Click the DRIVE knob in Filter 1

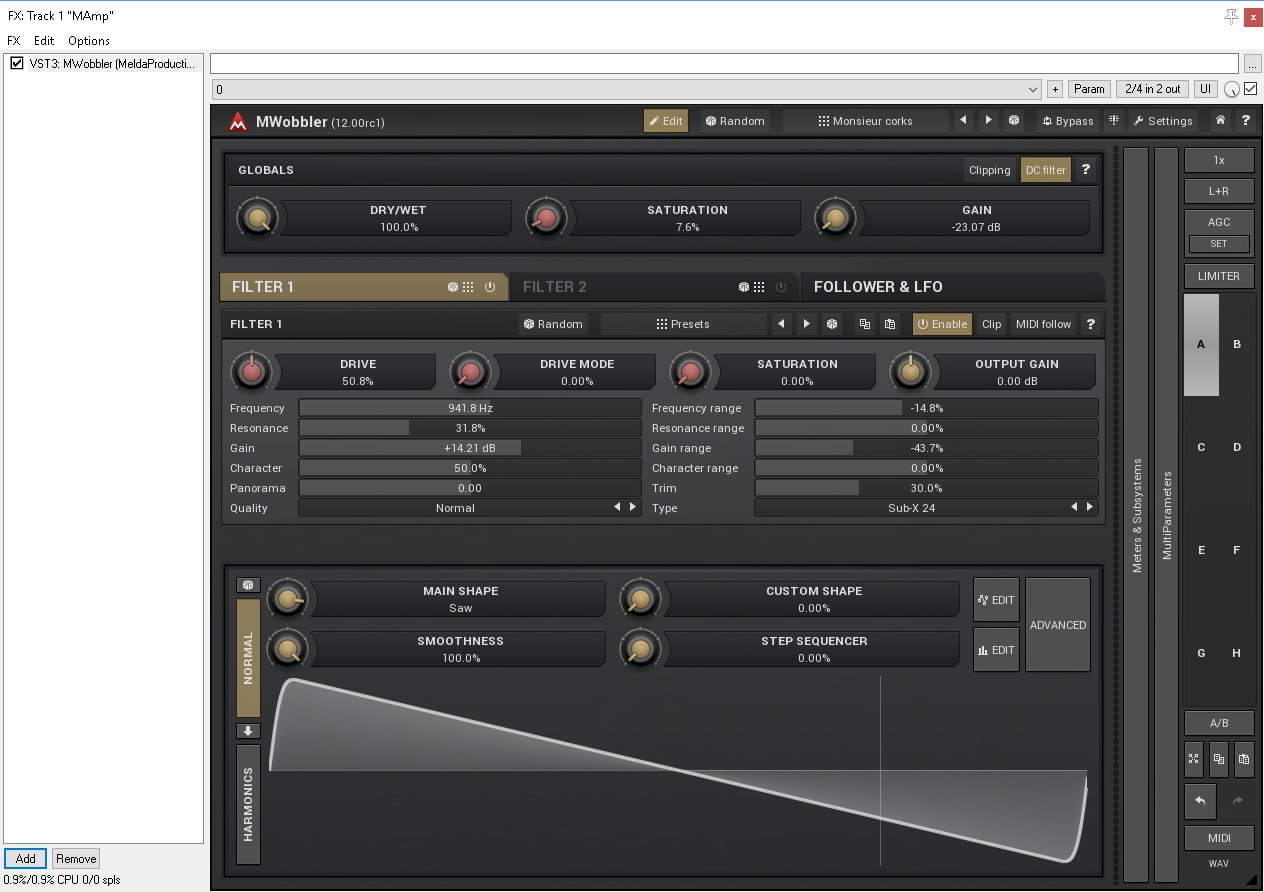point(252,372)
